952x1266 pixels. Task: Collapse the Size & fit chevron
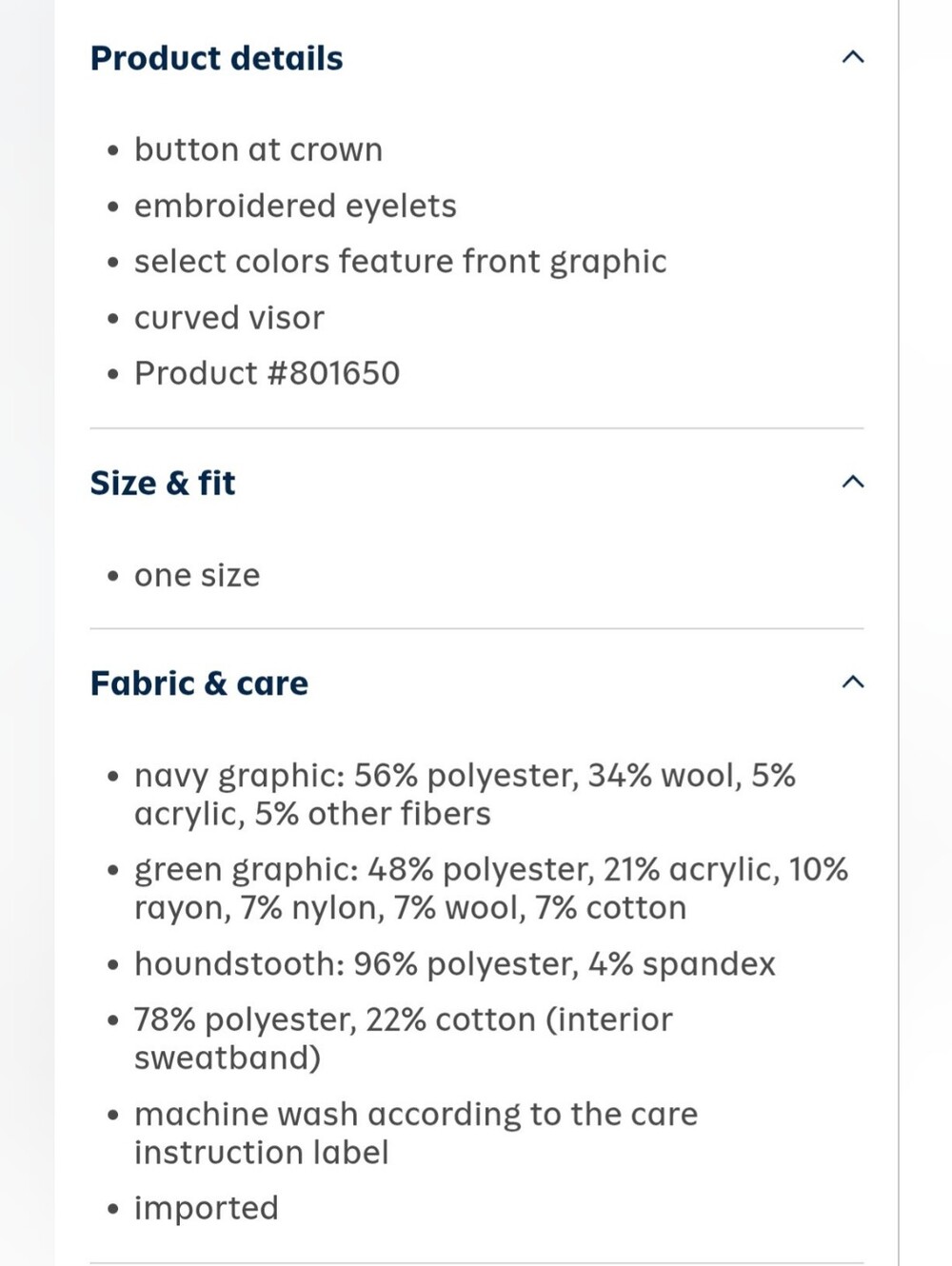pyautogui.click(x=853, y=482)
